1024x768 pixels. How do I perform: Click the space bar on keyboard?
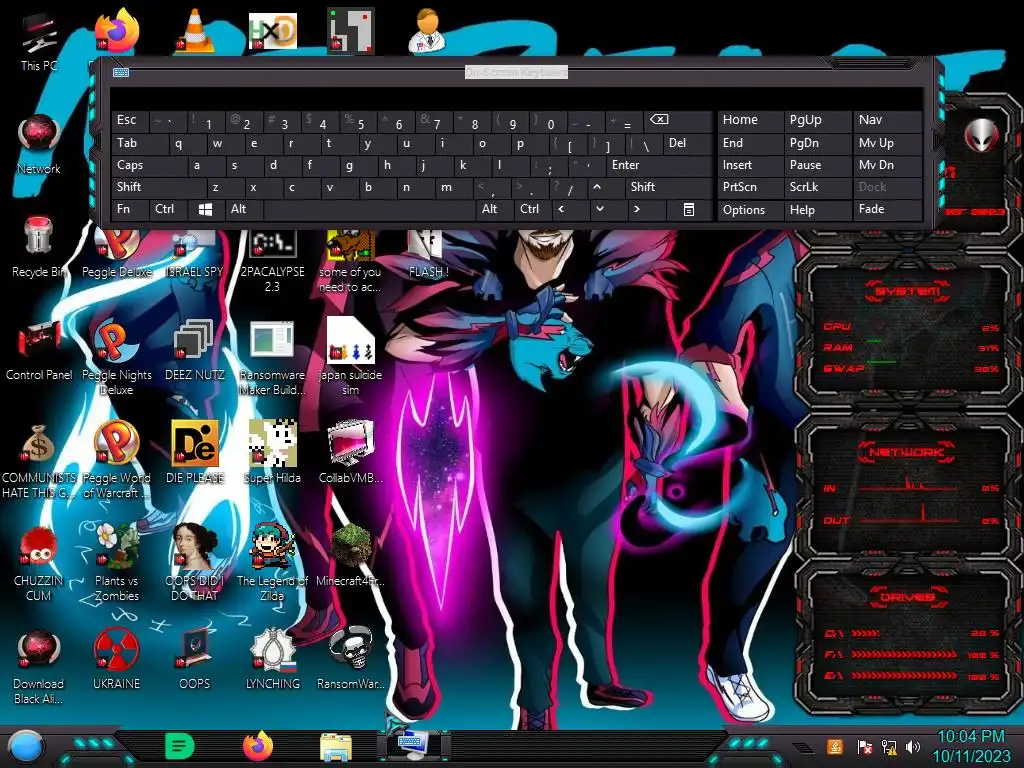(370, 210)
